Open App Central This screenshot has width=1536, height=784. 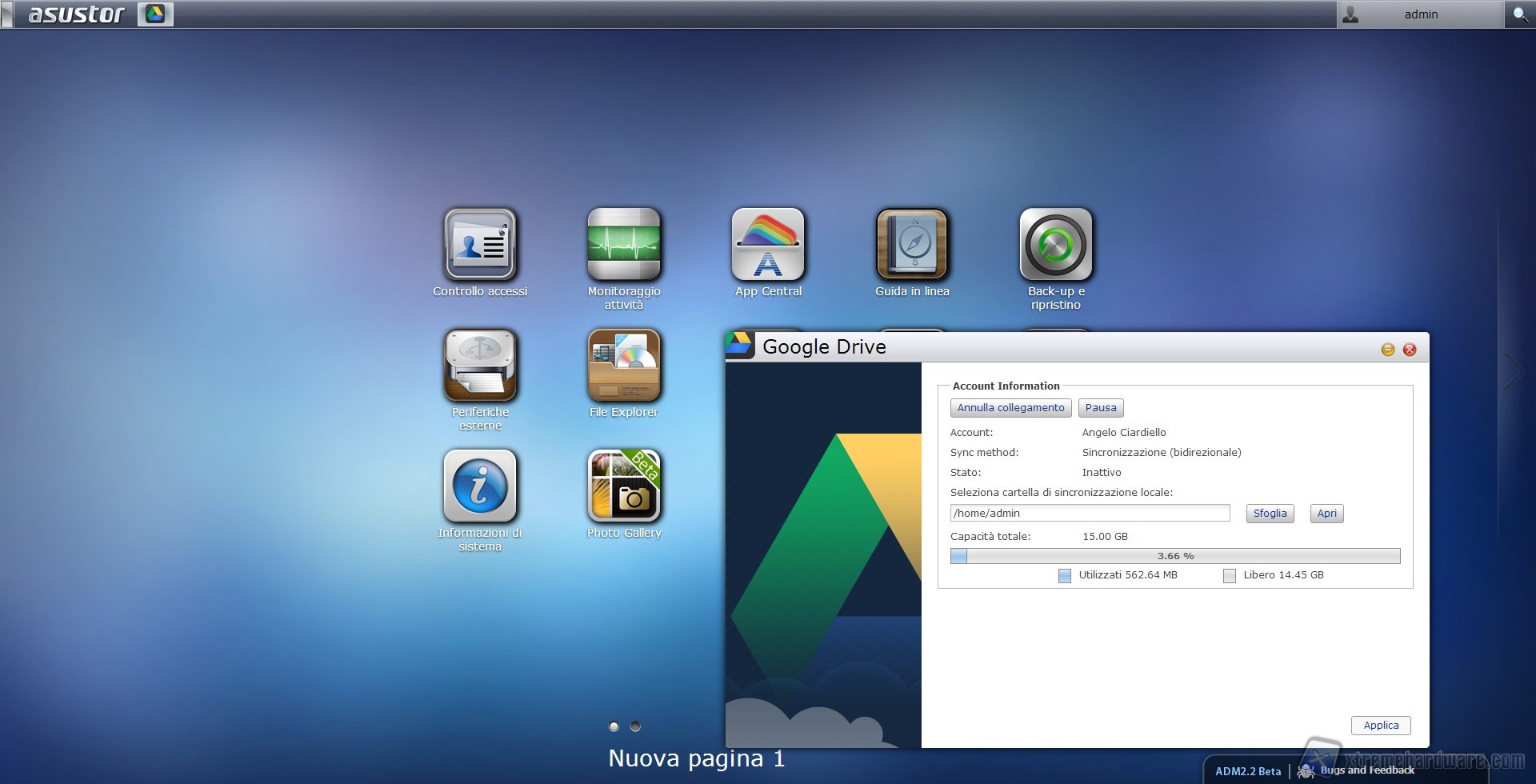768,245
